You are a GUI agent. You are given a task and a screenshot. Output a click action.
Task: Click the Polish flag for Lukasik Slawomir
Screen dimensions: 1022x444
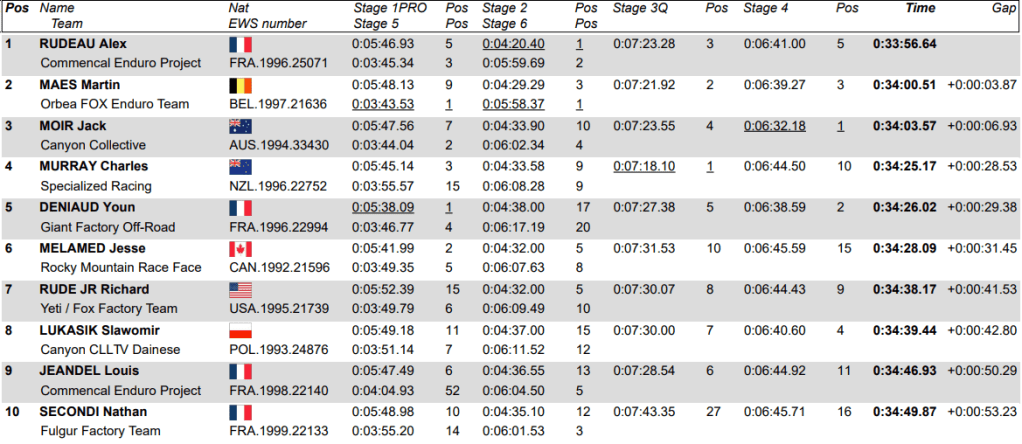(240, 330)
